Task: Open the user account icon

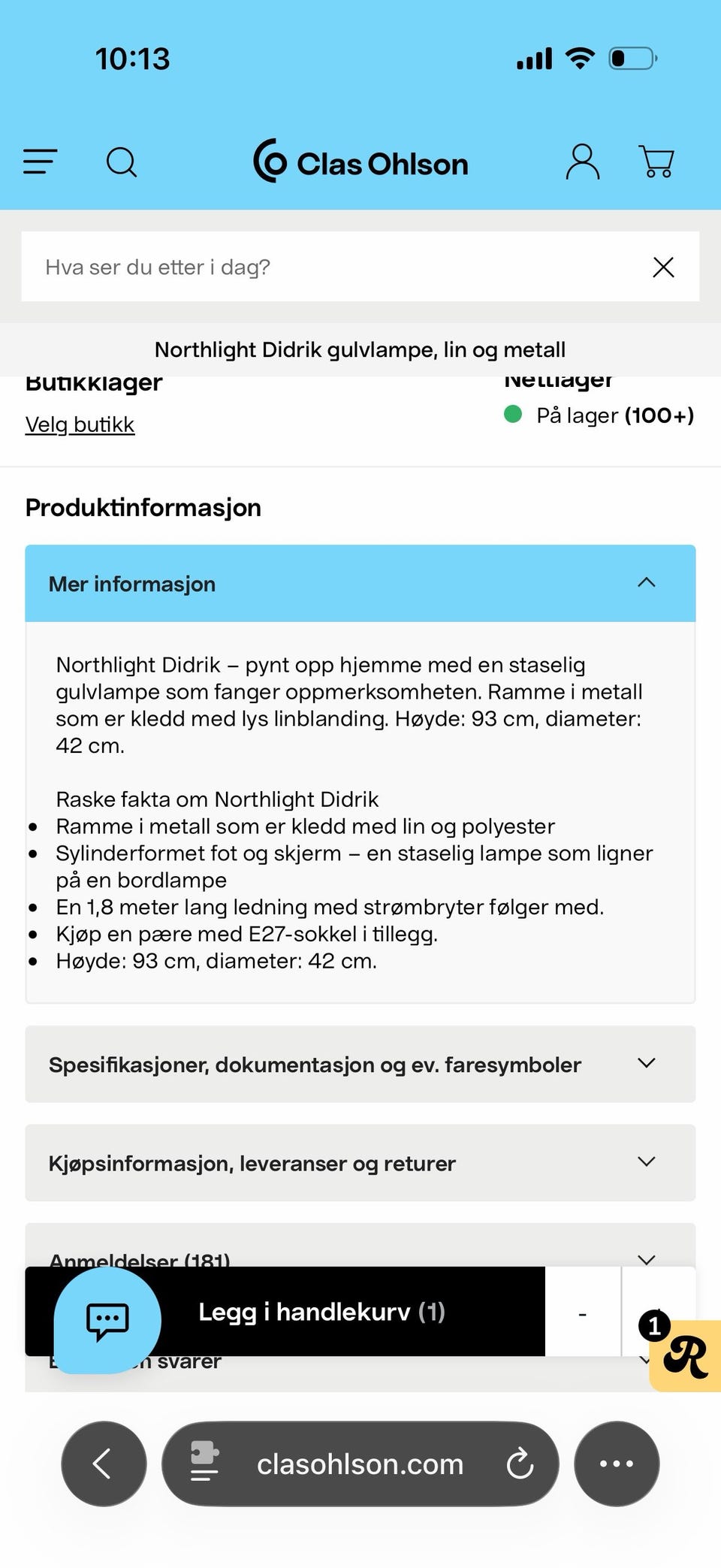Action: [x=583, y=162]
